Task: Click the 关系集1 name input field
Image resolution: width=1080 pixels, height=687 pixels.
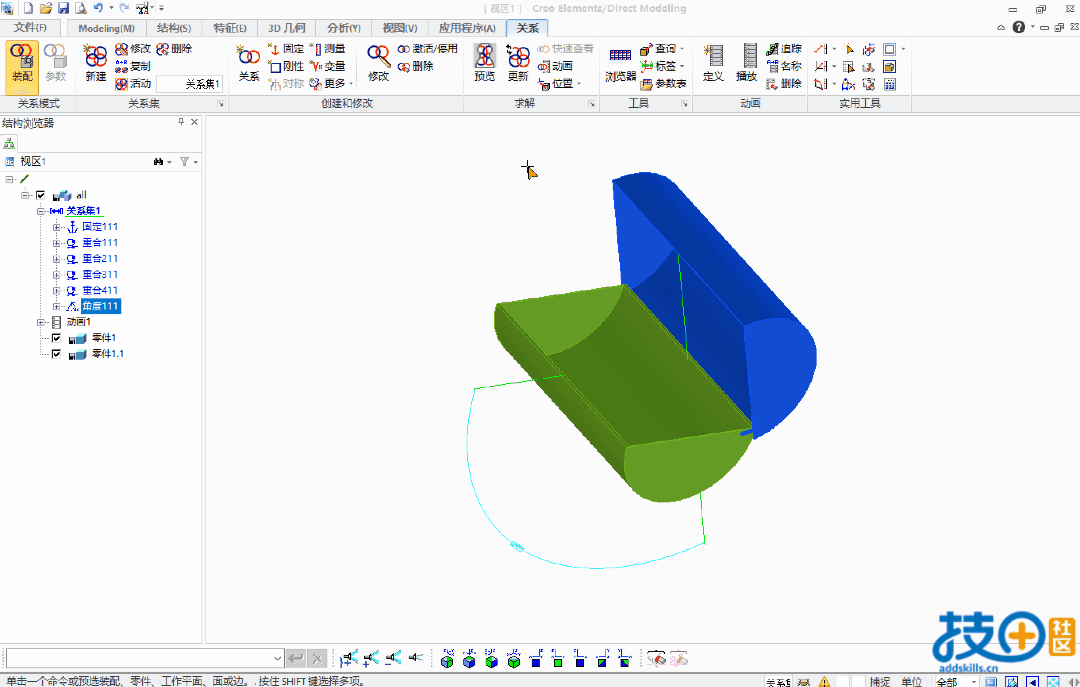Action: coord(189,84)
